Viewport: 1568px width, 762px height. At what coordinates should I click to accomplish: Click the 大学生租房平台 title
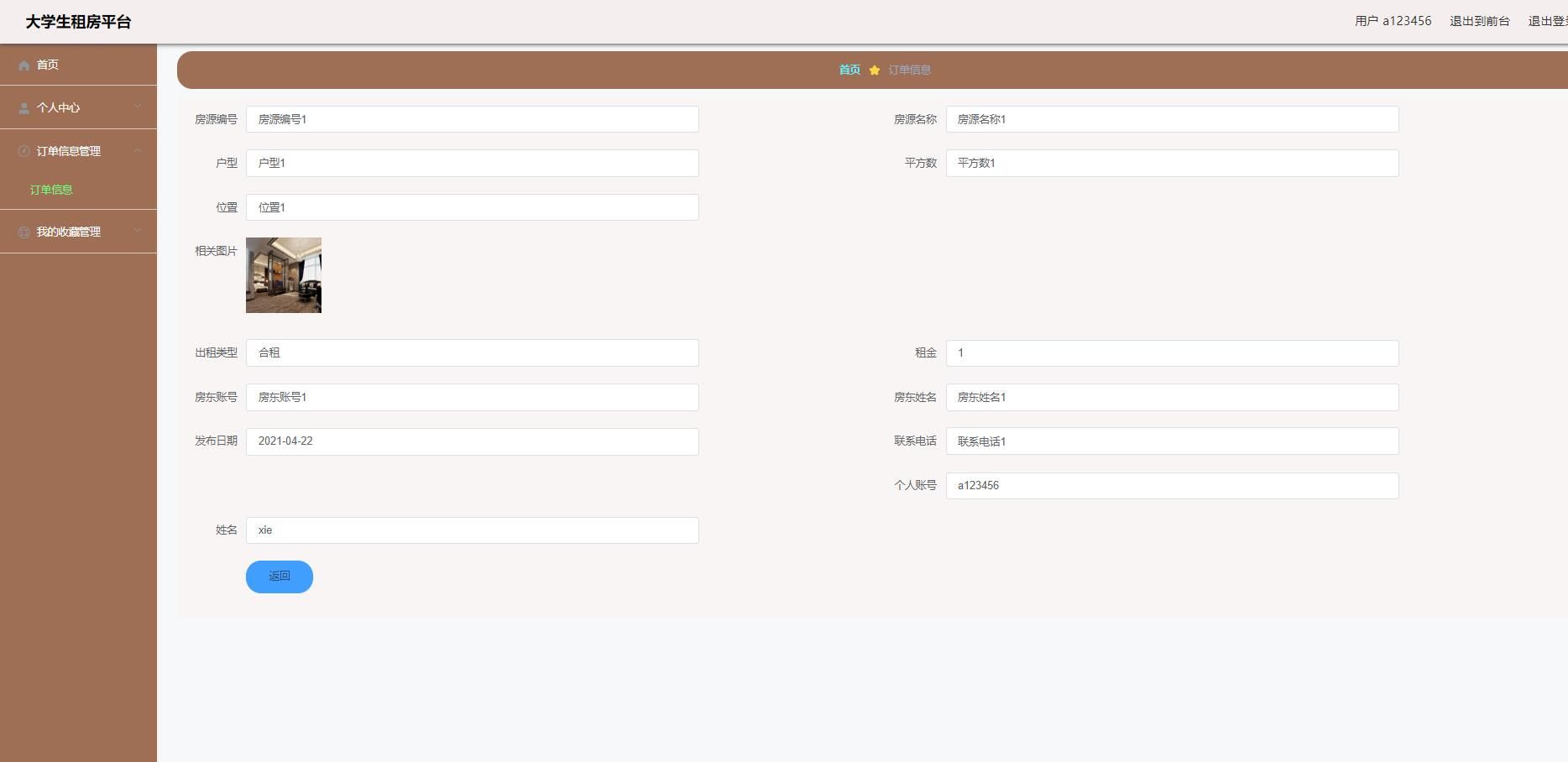(78, 22)
